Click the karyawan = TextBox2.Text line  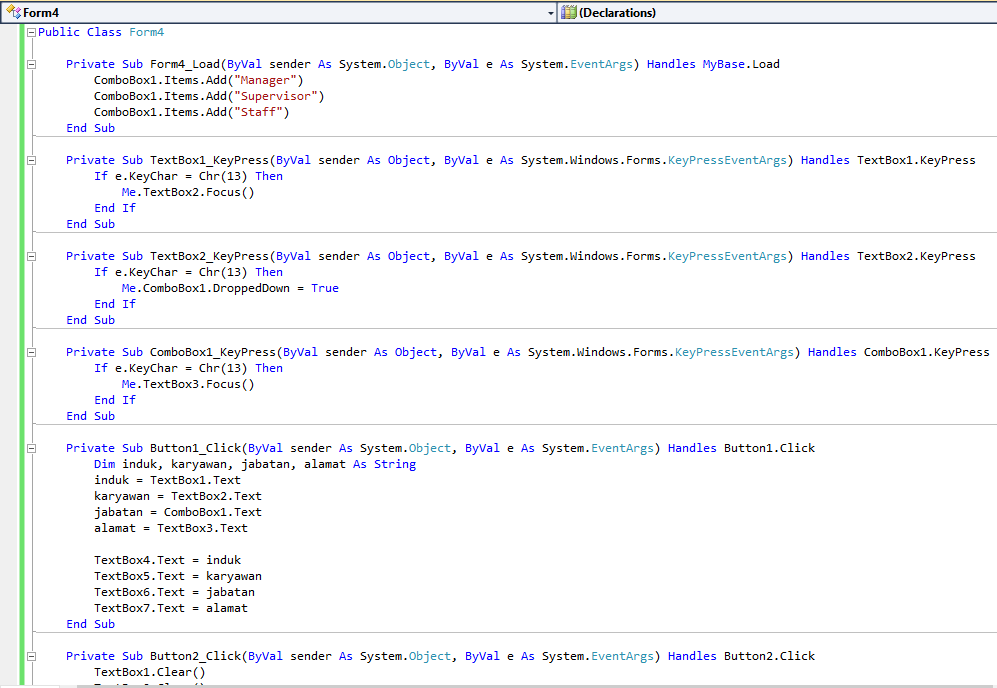coord(178,496)
